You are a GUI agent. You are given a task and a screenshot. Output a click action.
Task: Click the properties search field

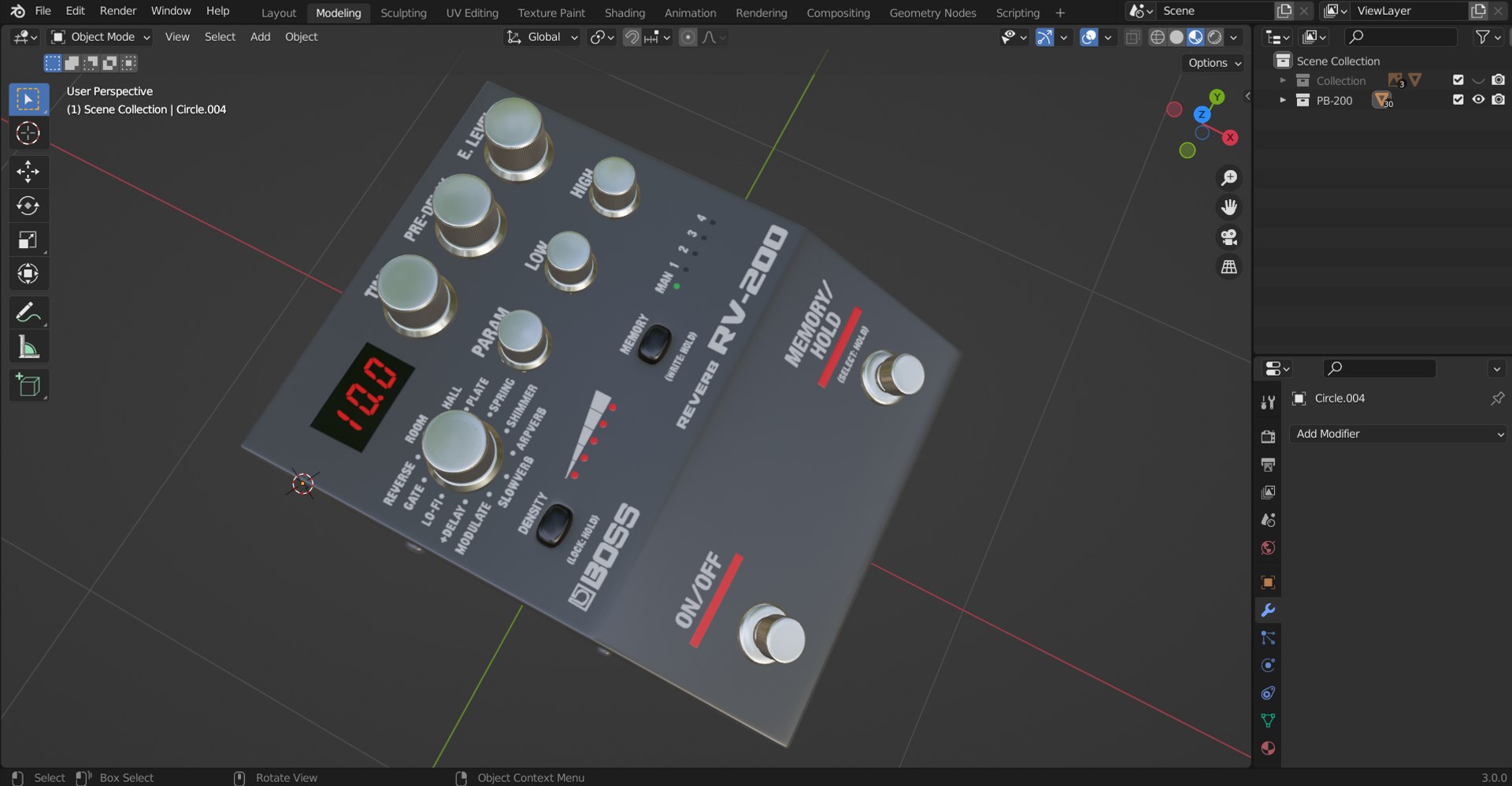click(x=1378, y=369)
